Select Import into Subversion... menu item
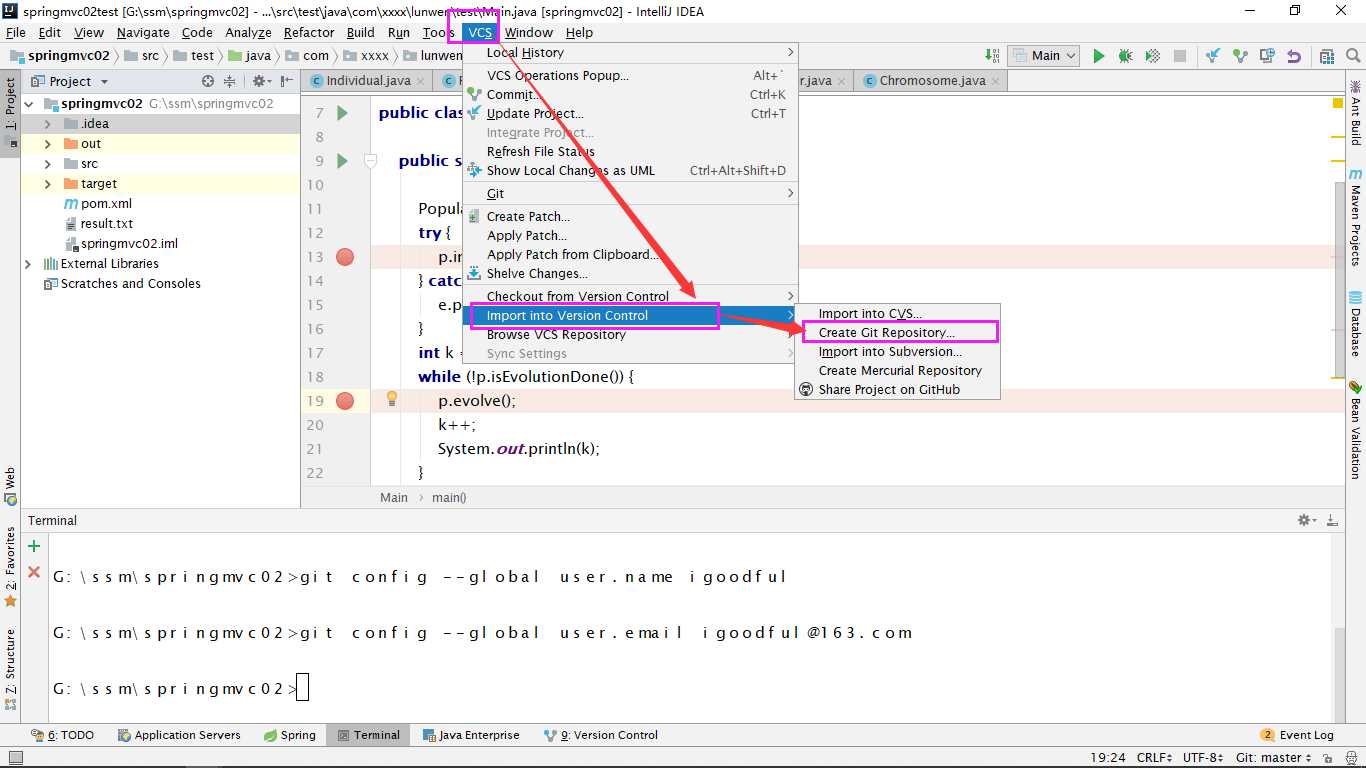This screenshot has height=768, width=1366. 897,351
